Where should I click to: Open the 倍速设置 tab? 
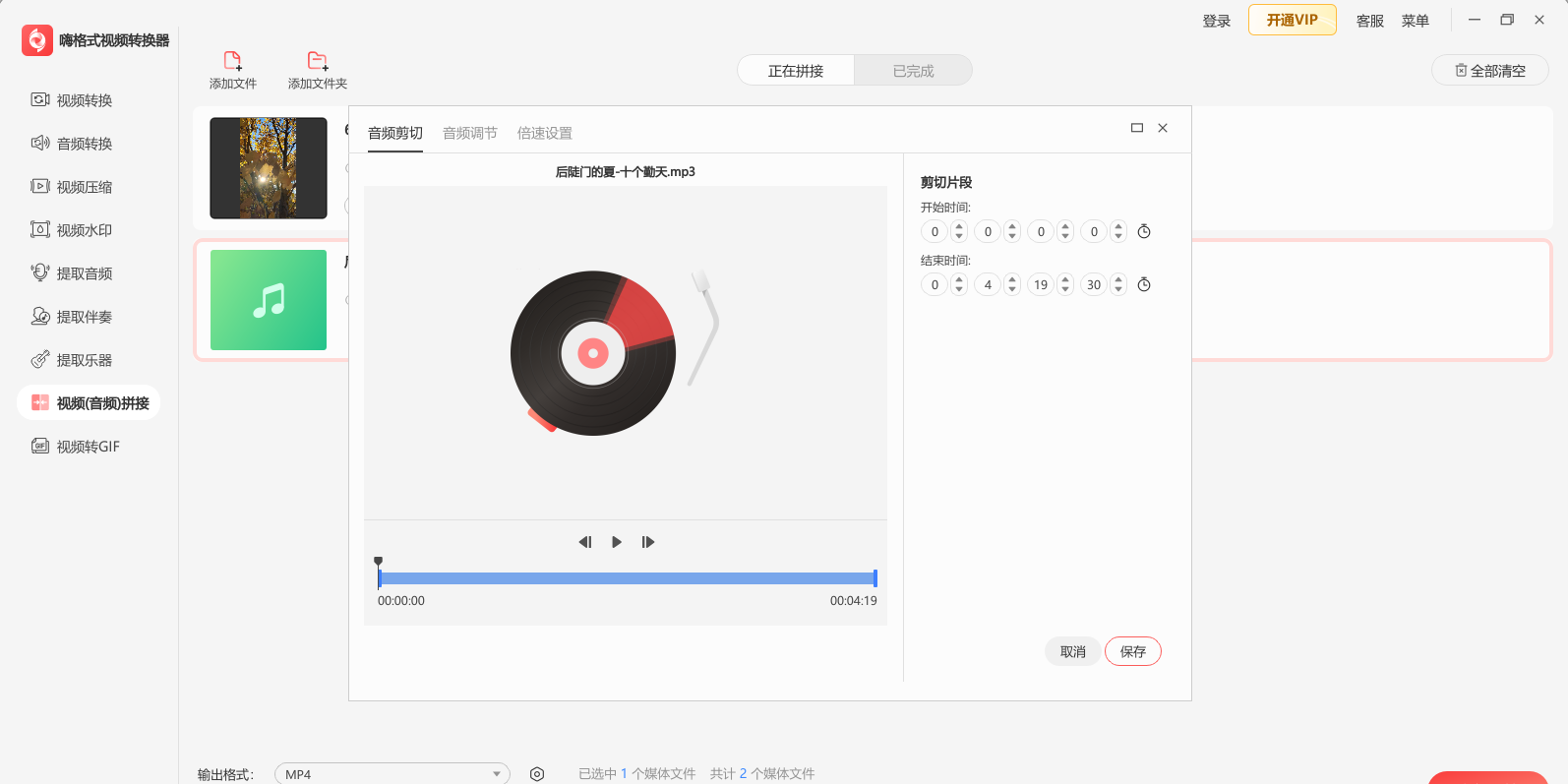pos(545,133)
